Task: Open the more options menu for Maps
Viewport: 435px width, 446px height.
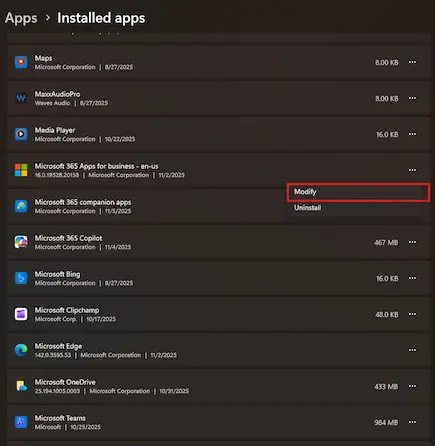Action: [412, 62]
